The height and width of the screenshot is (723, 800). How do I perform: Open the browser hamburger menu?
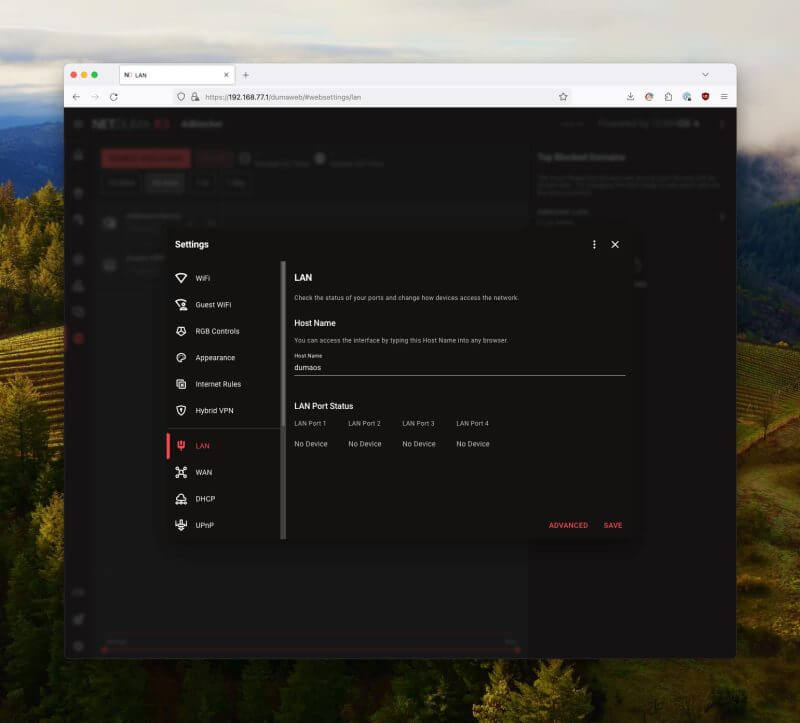(724, 97)
